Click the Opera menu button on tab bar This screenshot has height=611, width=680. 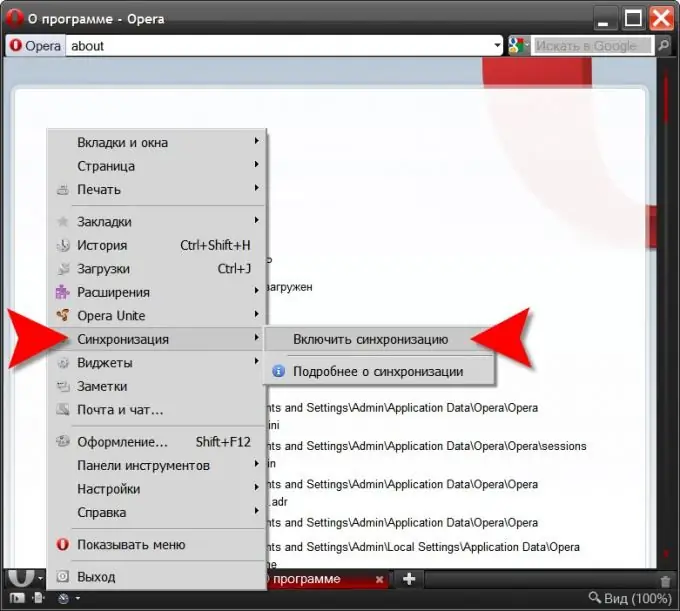pyautogui.click(x=25, y=578)
